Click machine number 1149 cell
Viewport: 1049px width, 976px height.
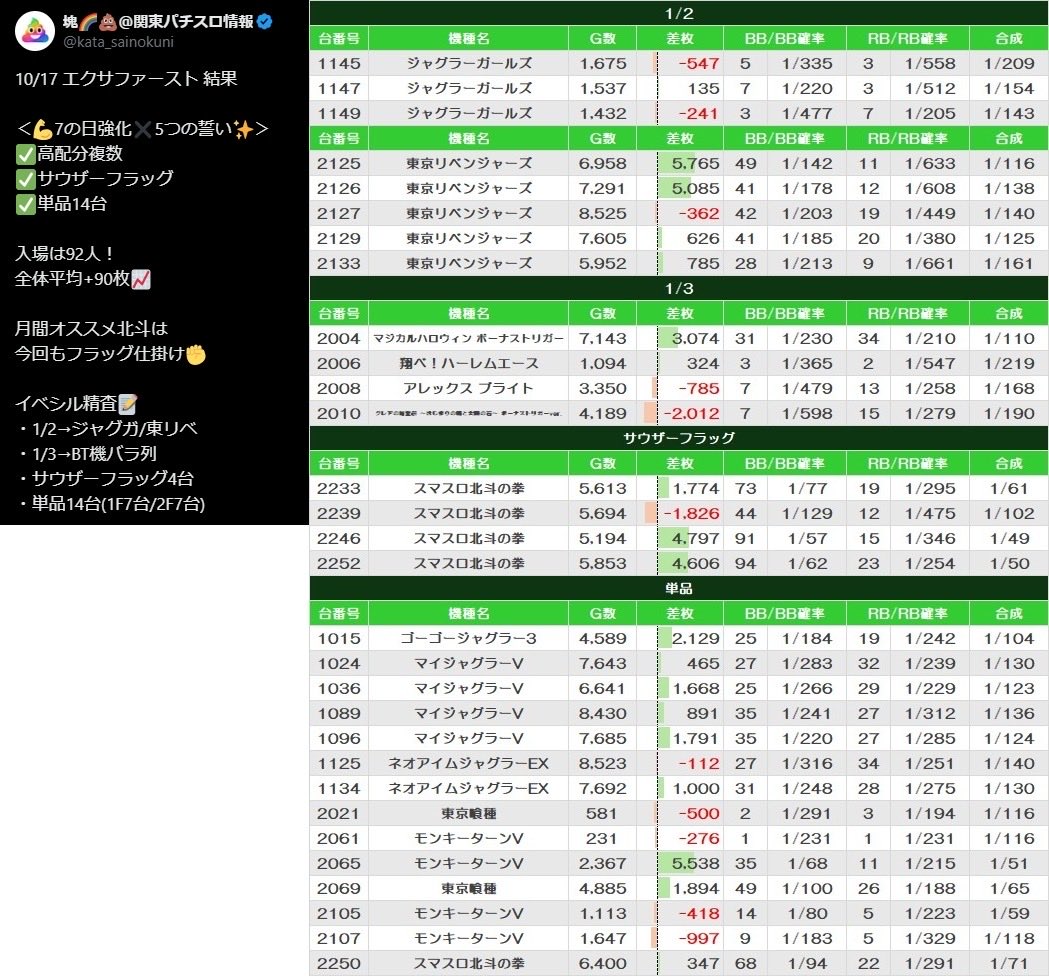(339, 113)
